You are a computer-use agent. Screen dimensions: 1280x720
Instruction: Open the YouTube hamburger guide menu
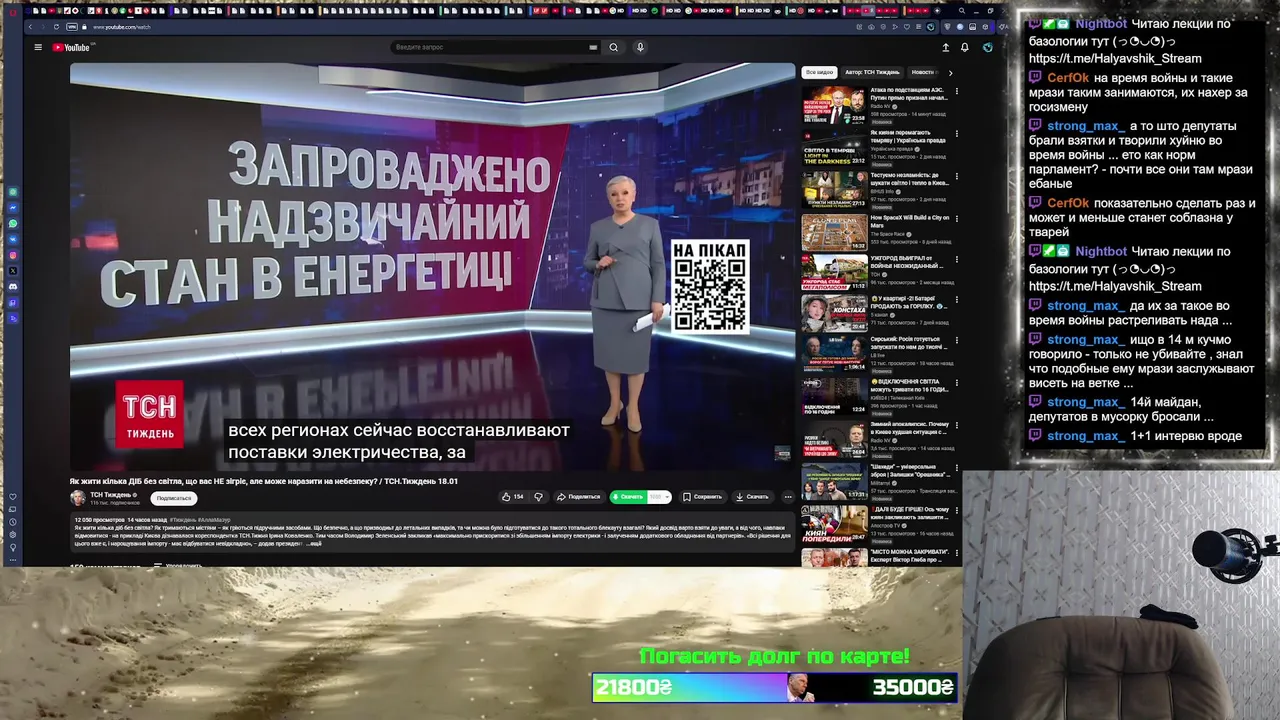coord(38,47)
